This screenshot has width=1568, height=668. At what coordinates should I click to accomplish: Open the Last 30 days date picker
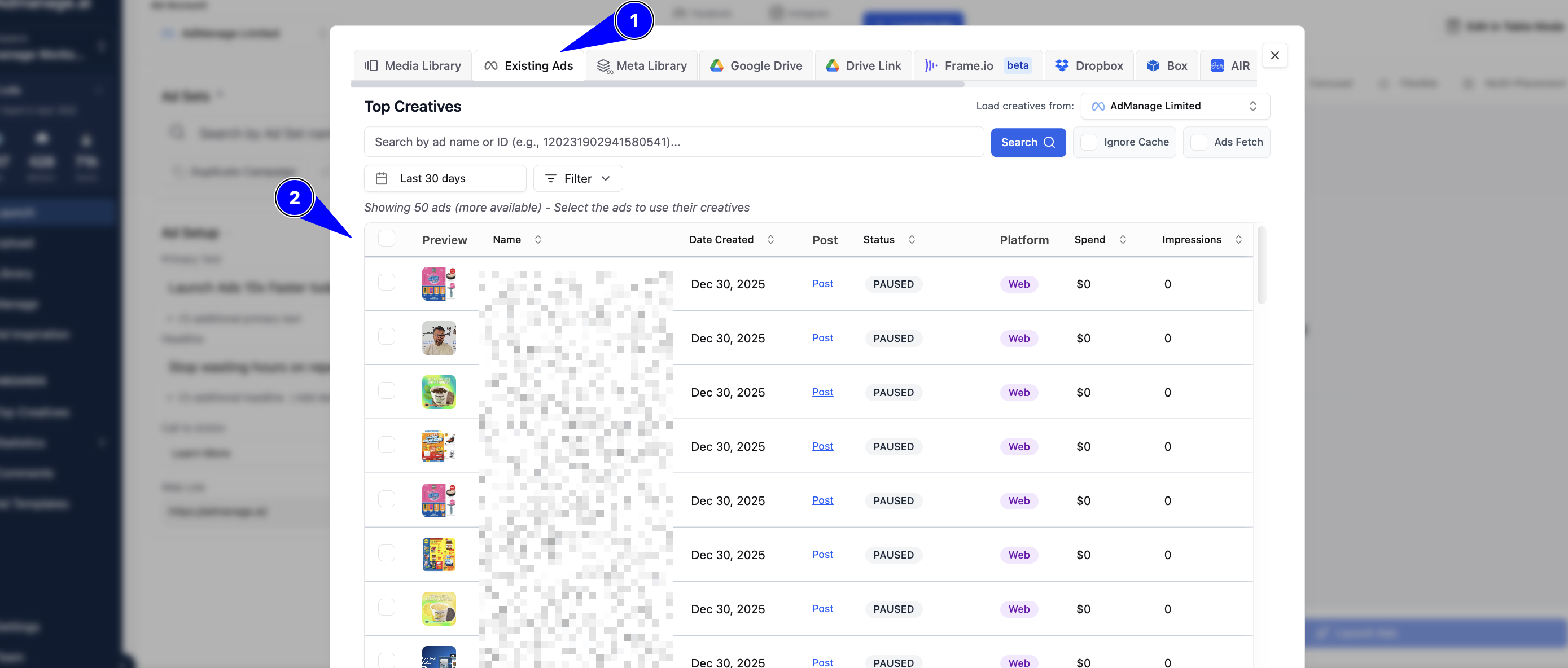(x=445, y=179)
